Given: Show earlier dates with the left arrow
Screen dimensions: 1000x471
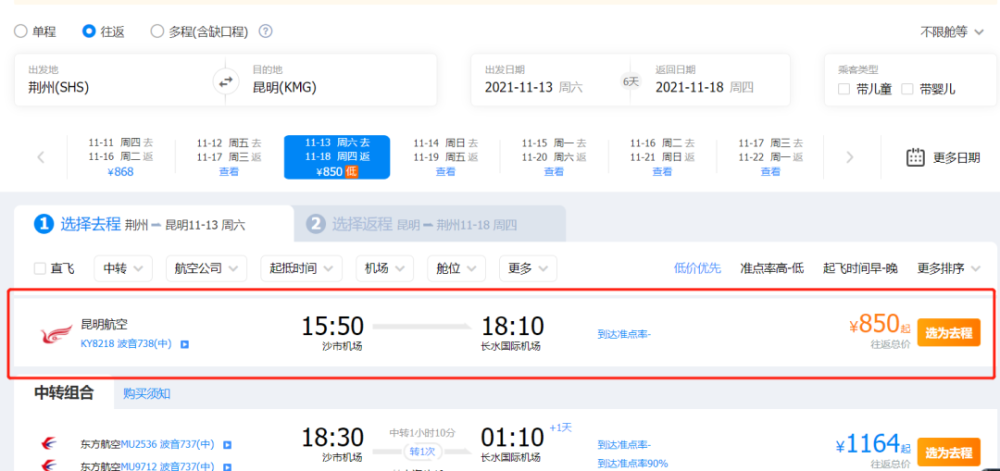Looking at the screenshot, I should pyautogui.click(x=41, y=157).
